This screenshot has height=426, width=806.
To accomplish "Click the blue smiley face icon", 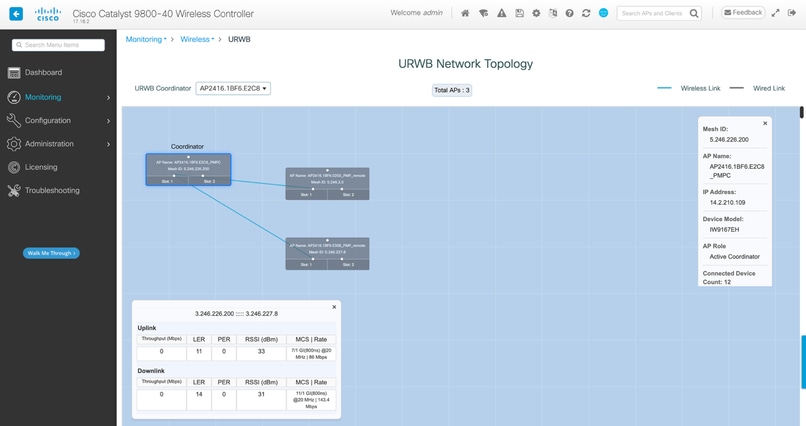I will 603,13.
